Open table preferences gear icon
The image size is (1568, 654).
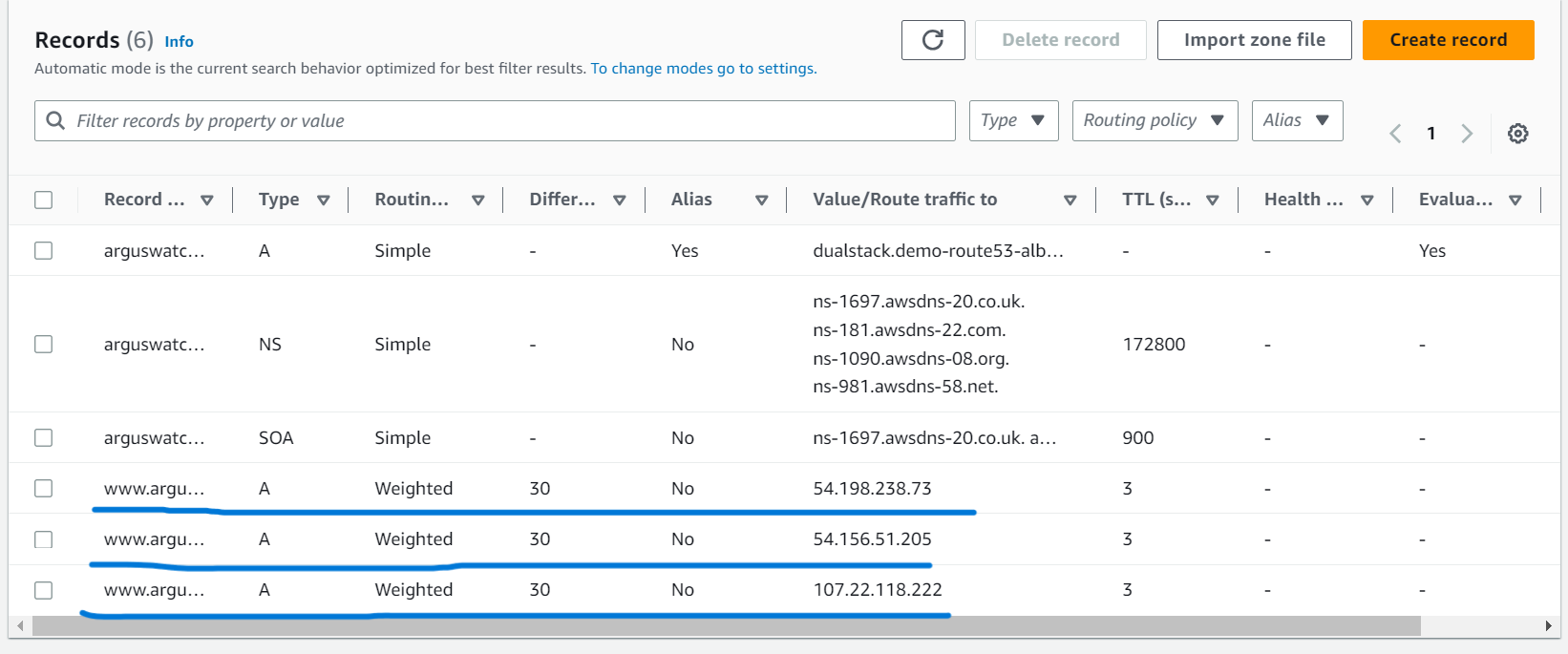(1517, 134)
